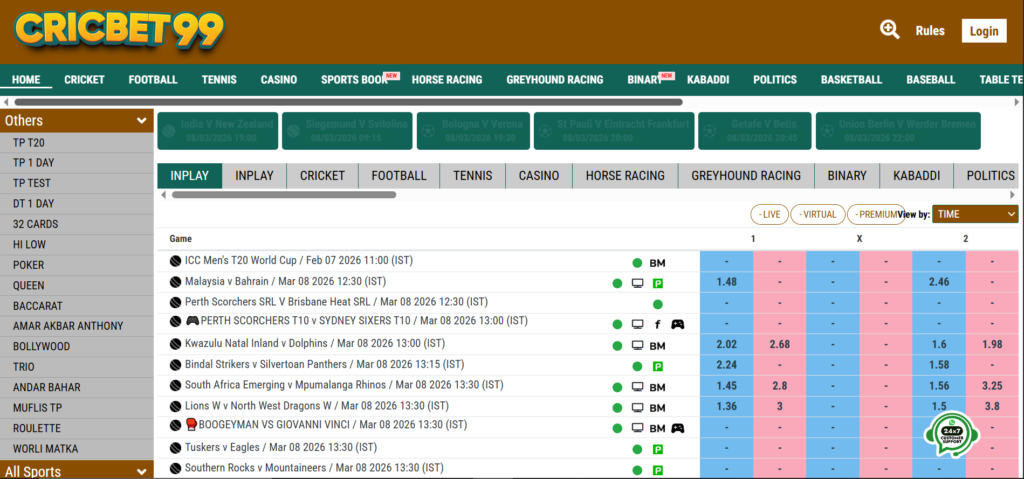This screenshot has width=1024, height=479.
Task: Click the CRICBET99 logo
Action: (119, 31)
